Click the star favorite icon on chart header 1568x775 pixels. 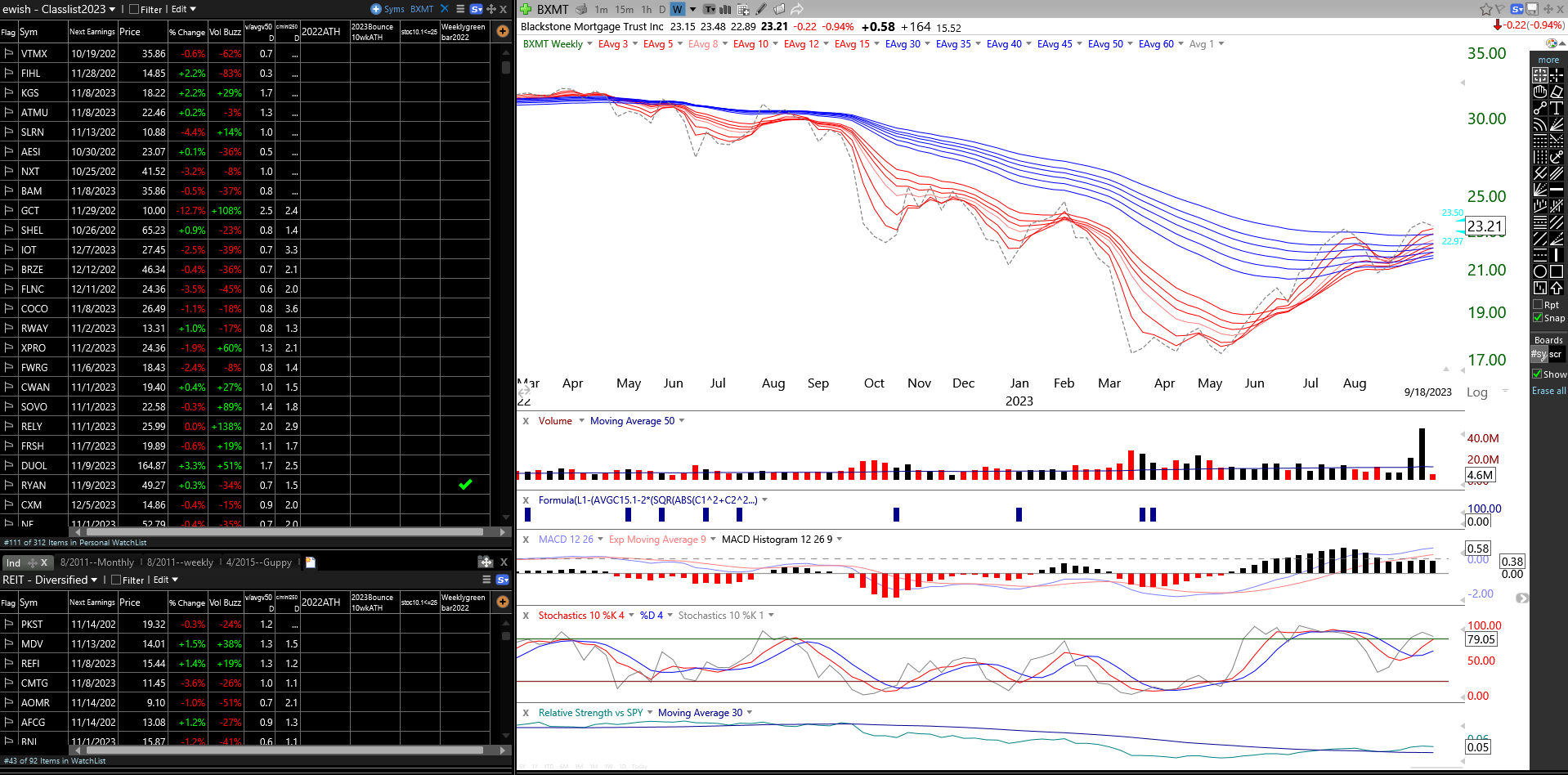(x=1485, y=9)
